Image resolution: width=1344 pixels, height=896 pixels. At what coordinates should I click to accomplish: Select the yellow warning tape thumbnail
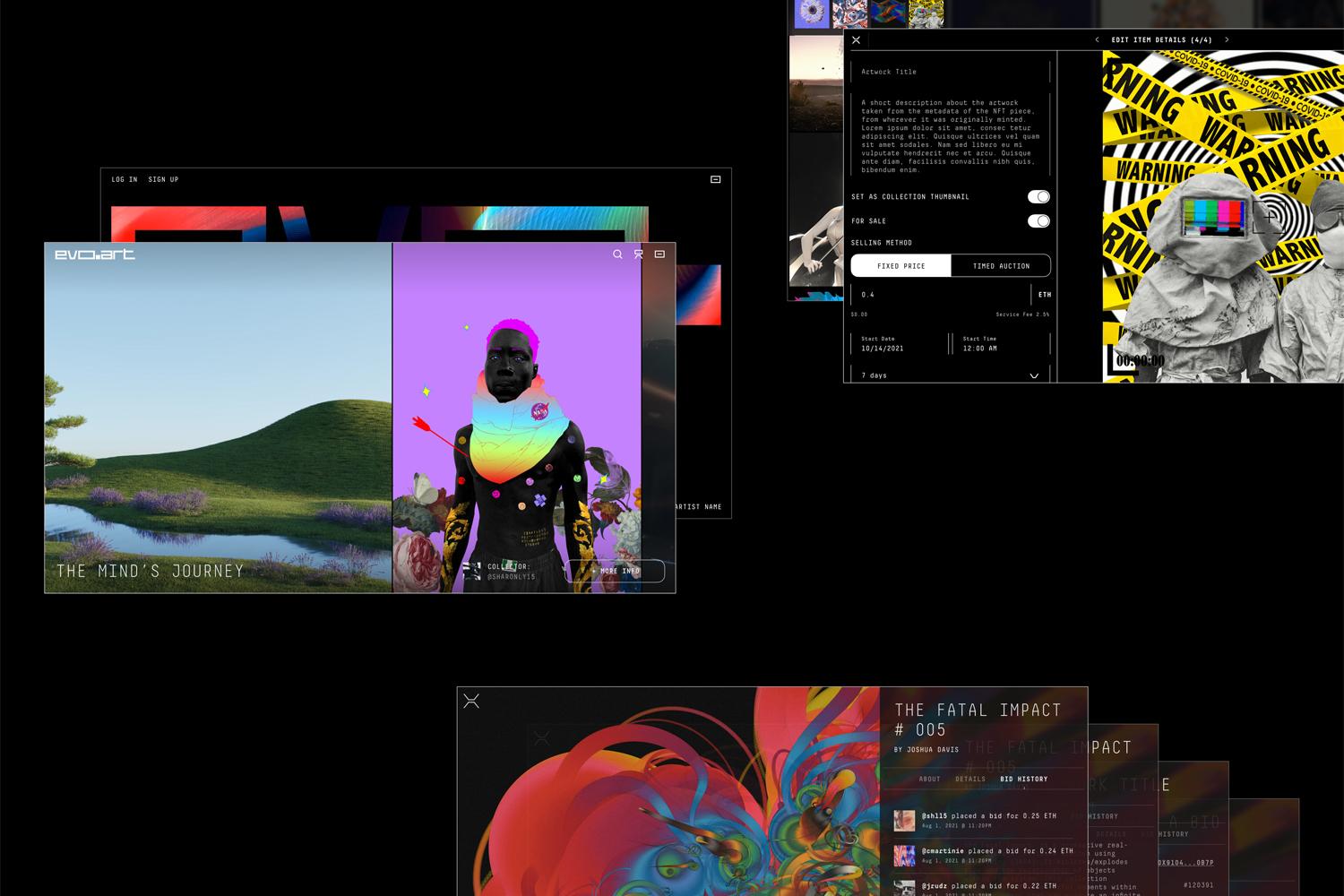926,14
